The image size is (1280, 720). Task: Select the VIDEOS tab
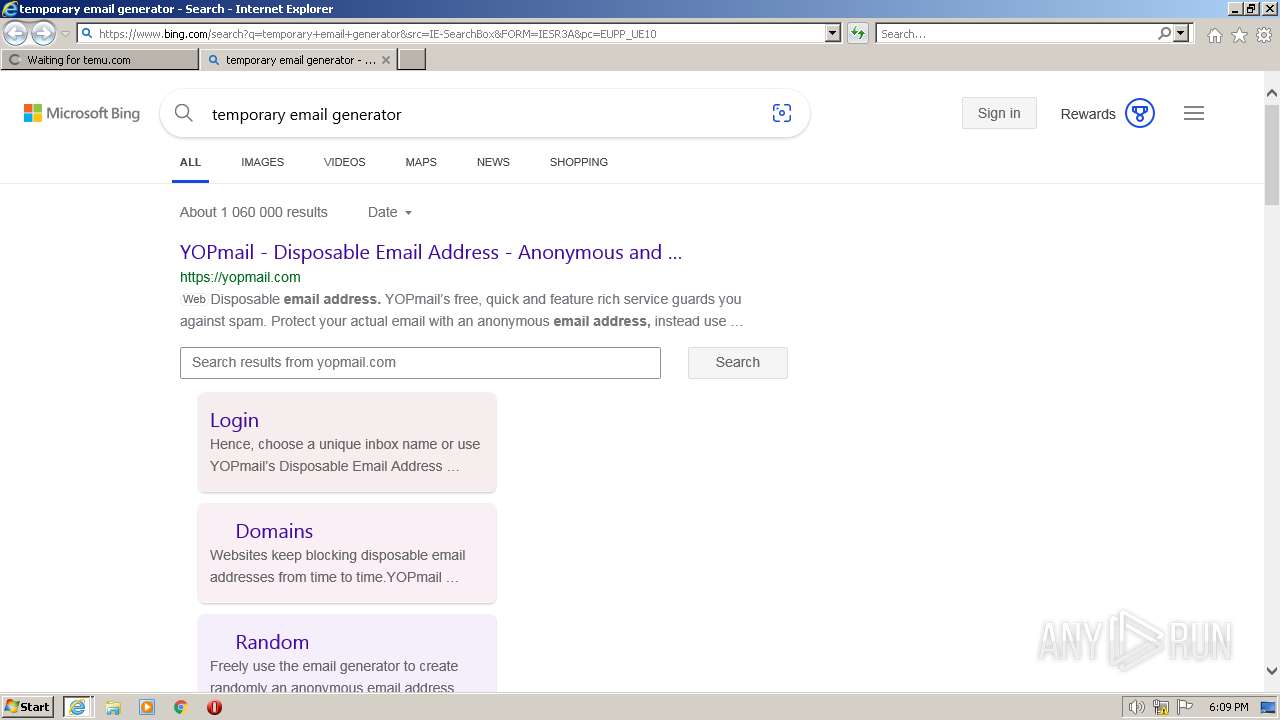coord(344,162)
